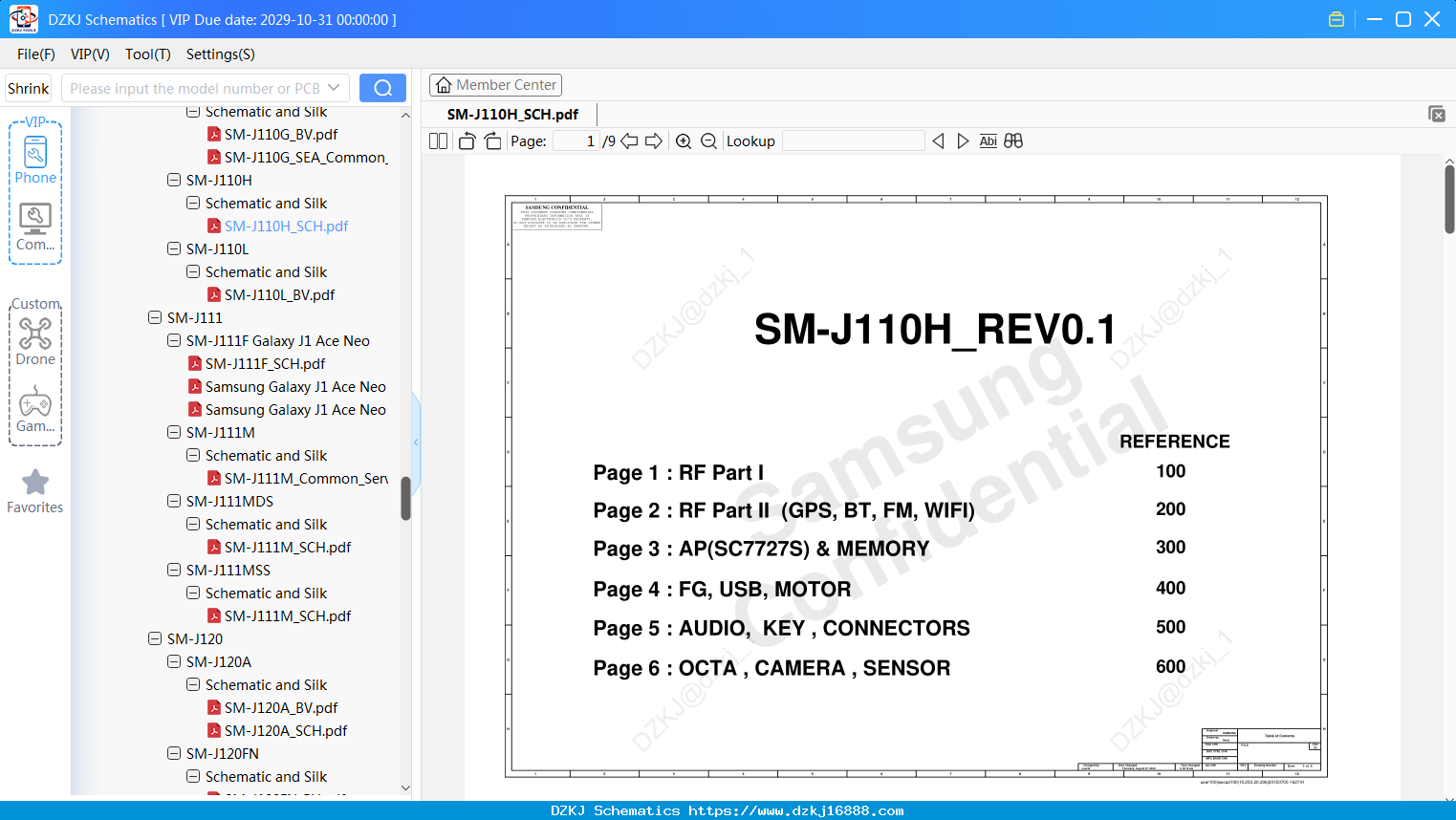The image size is (1456, 820).
Task: Open SM-J111F_SCH.pdf file
Action: pos(265,364)
